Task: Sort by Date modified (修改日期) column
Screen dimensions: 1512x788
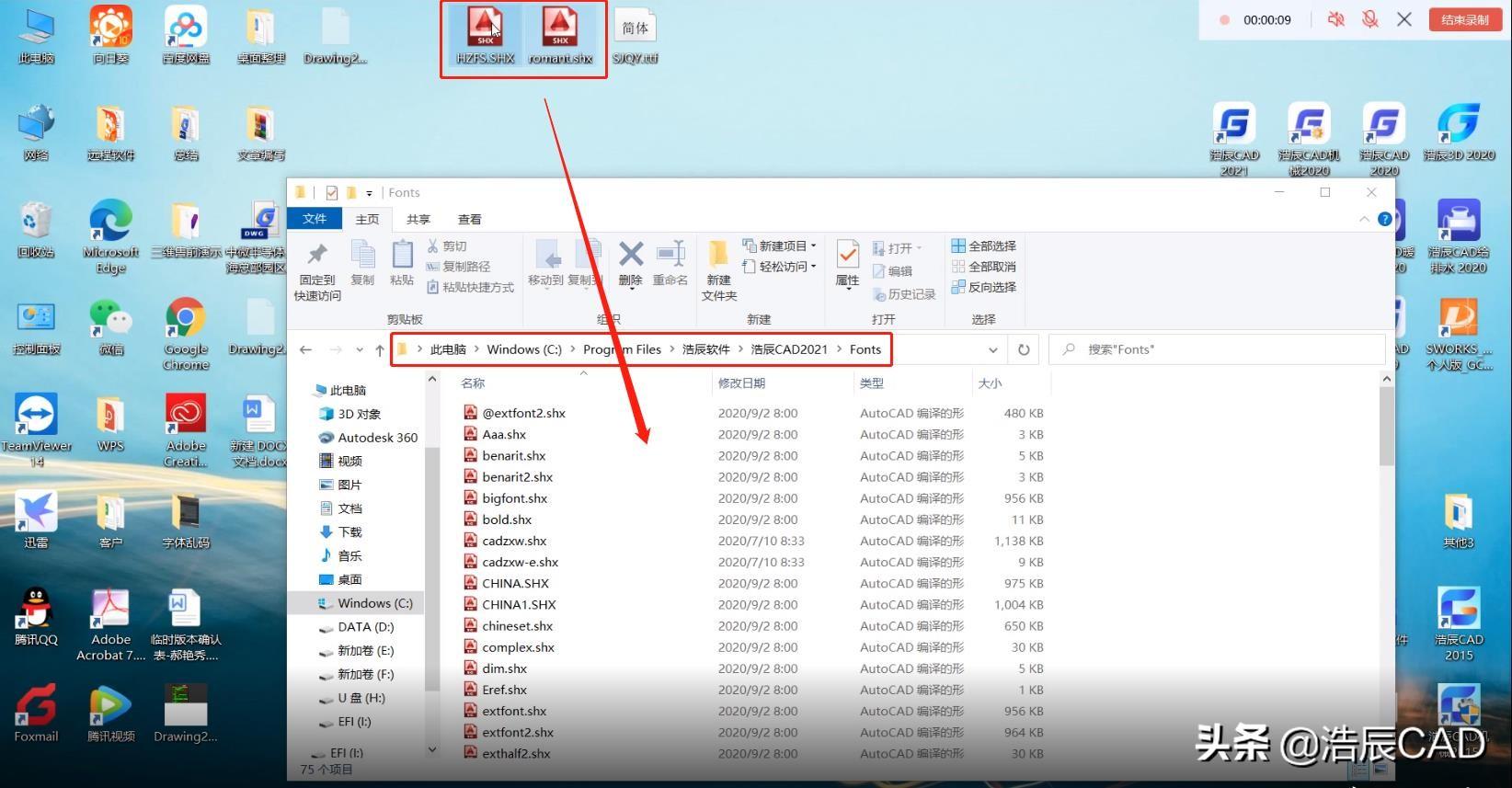Action: [x=741, y=383]
